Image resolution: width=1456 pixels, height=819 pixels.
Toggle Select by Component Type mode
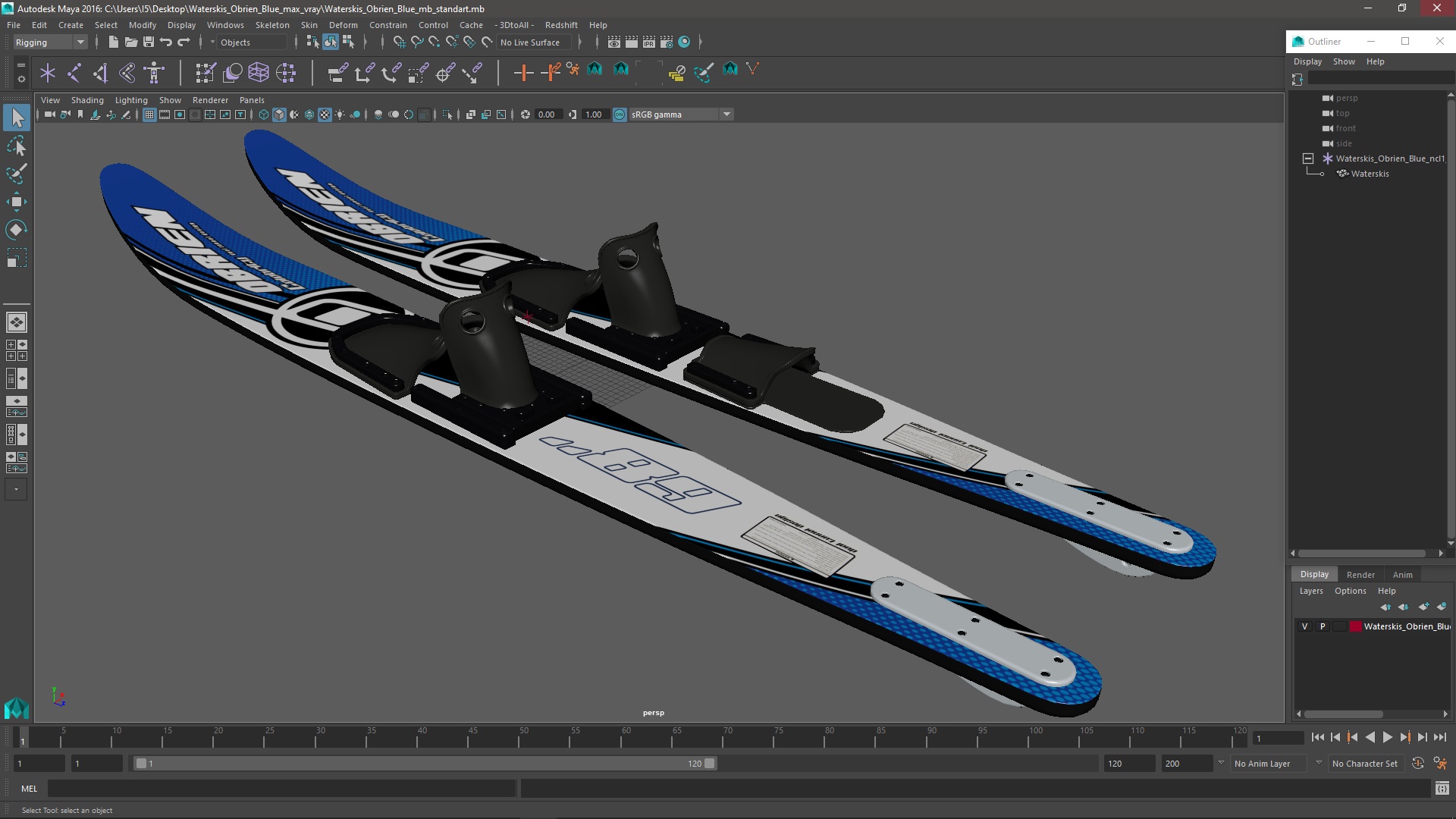348,42
